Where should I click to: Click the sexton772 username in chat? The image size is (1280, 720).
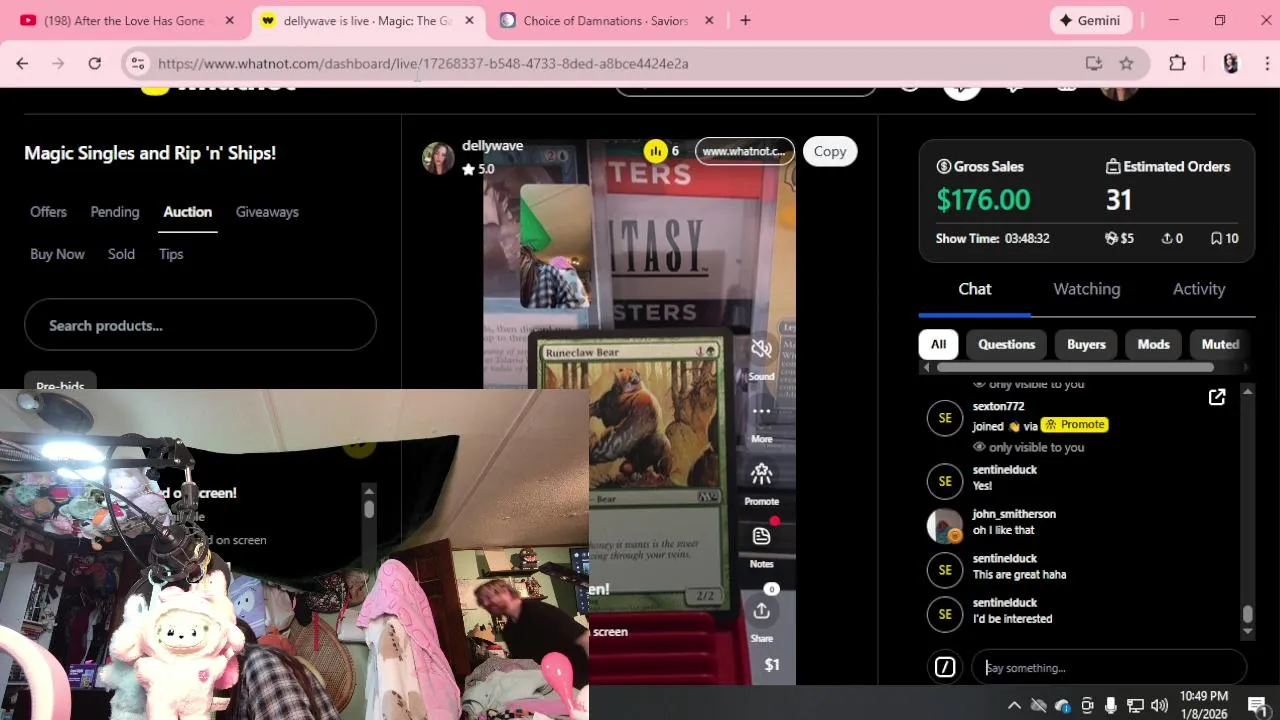coord(998,406)
